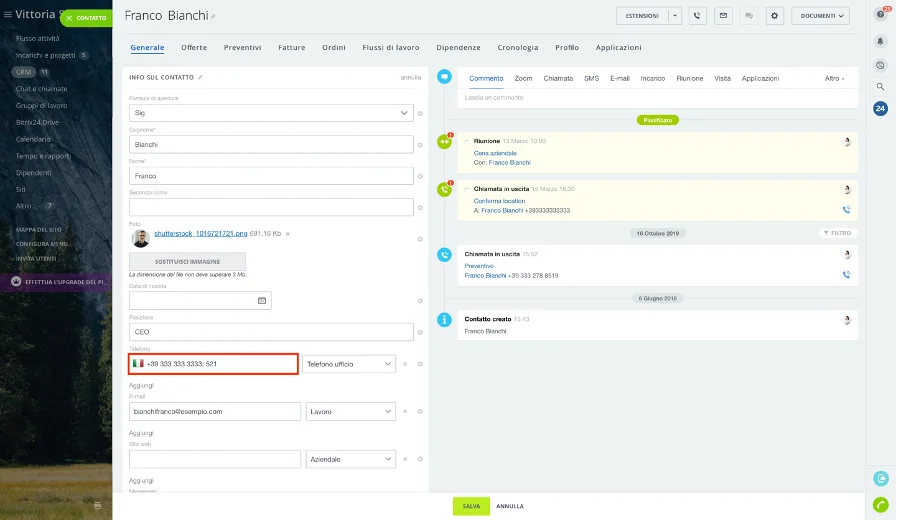Open notifications bell in right sidebar

point(880,41)
